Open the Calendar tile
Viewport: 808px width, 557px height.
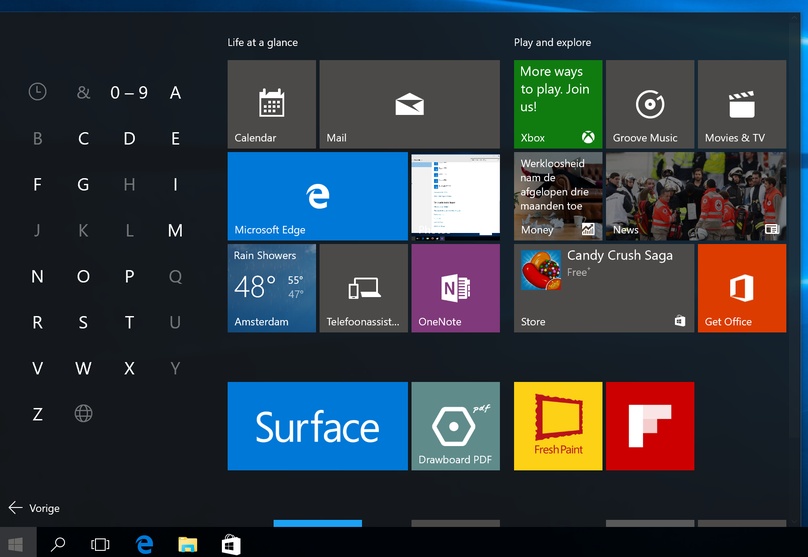click(x=272, y=104)
